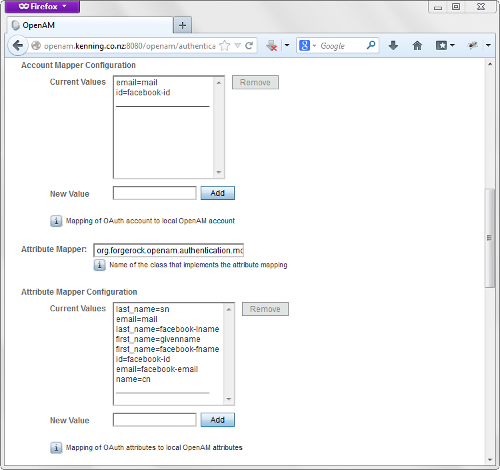This screenshot has height=470, width=500.
Task: Click the search magnifier icon
Action: (371, 45)
